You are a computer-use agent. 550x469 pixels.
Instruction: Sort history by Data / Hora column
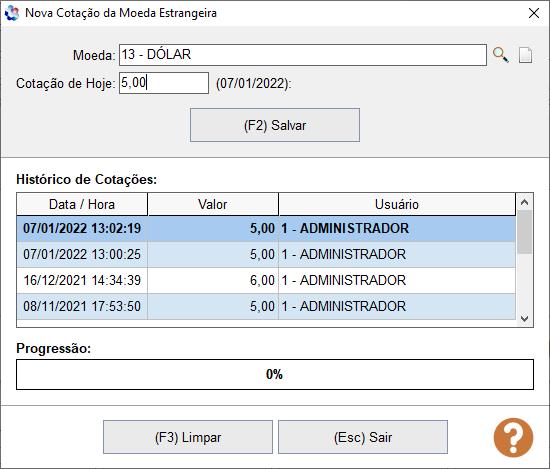coord(82,204)
